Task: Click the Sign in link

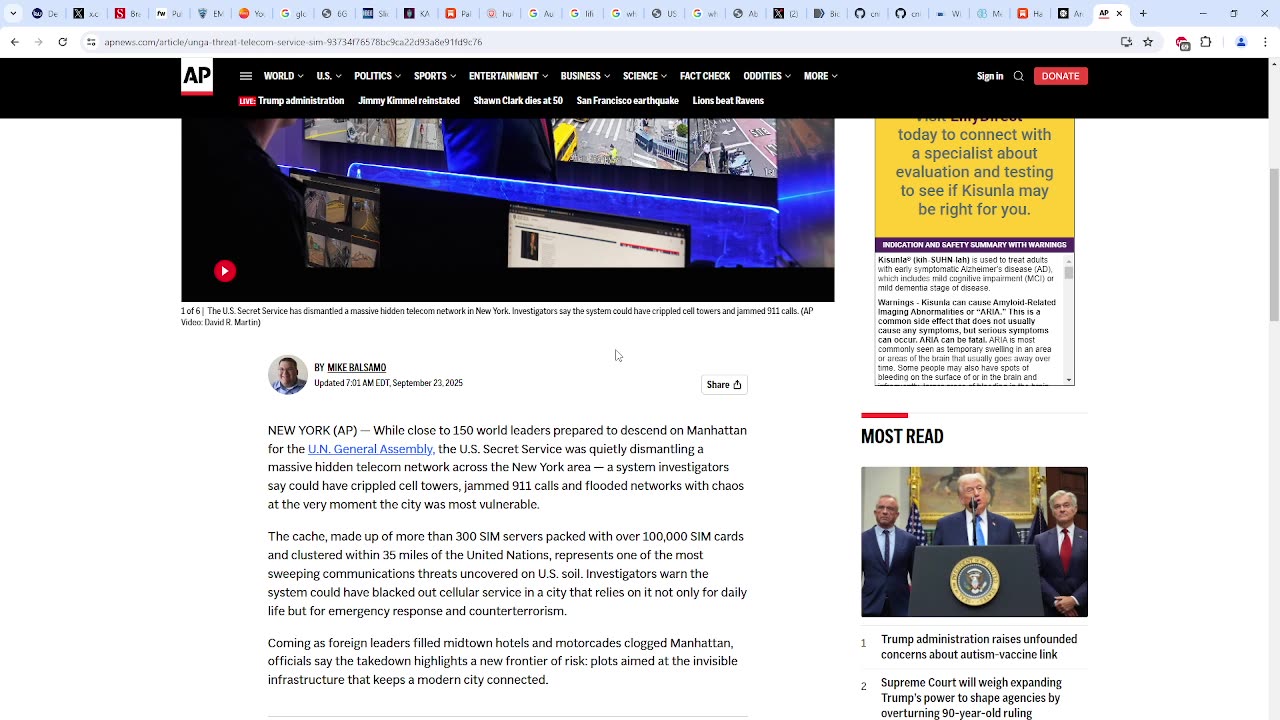Action: 990,76
